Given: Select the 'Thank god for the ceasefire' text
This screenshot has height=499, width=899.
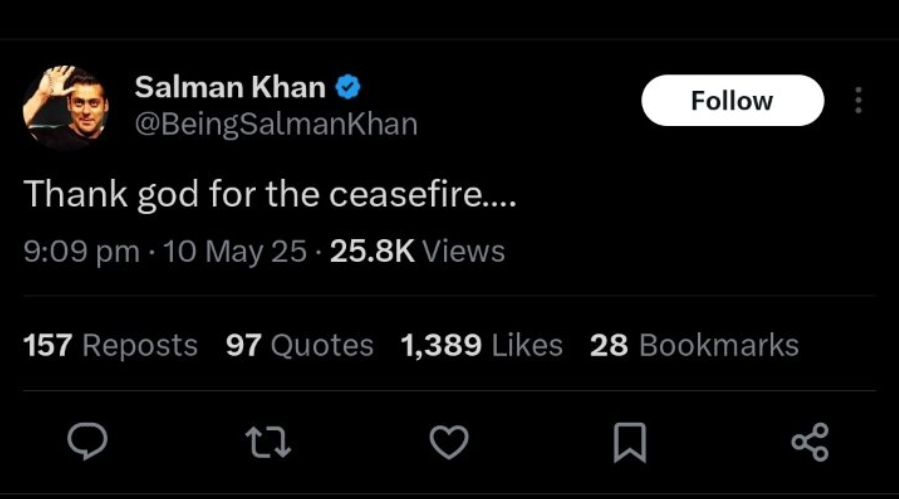Looking at the screenshot, I should tap(269, 194).
